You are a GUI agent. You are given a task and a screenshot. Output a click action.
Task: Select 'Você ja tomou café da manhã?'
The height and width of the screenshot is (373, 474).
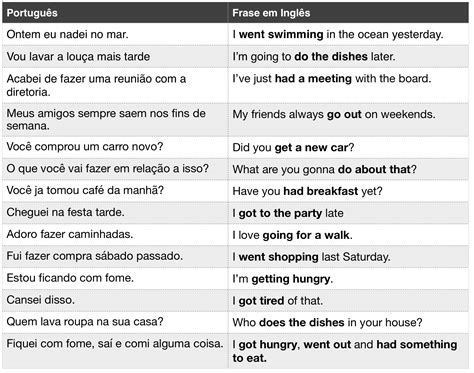click(85, 191)
